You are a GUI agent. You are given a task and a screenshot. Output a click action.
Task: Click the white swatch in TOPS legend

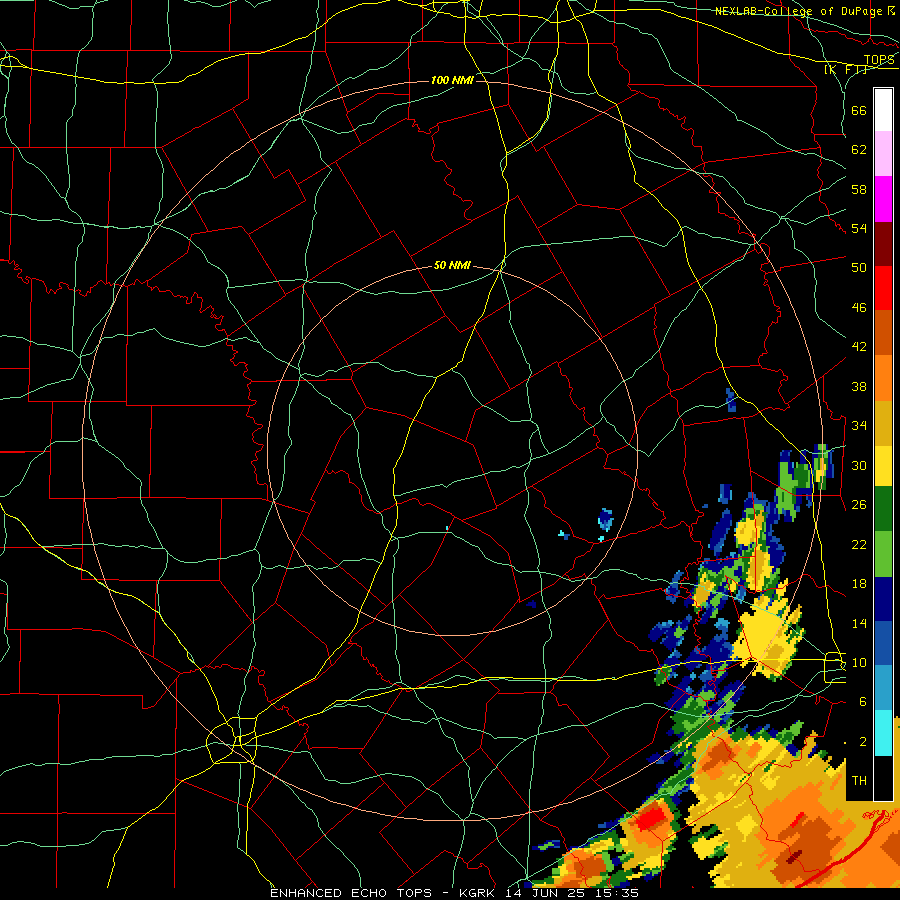pos(883,110)
